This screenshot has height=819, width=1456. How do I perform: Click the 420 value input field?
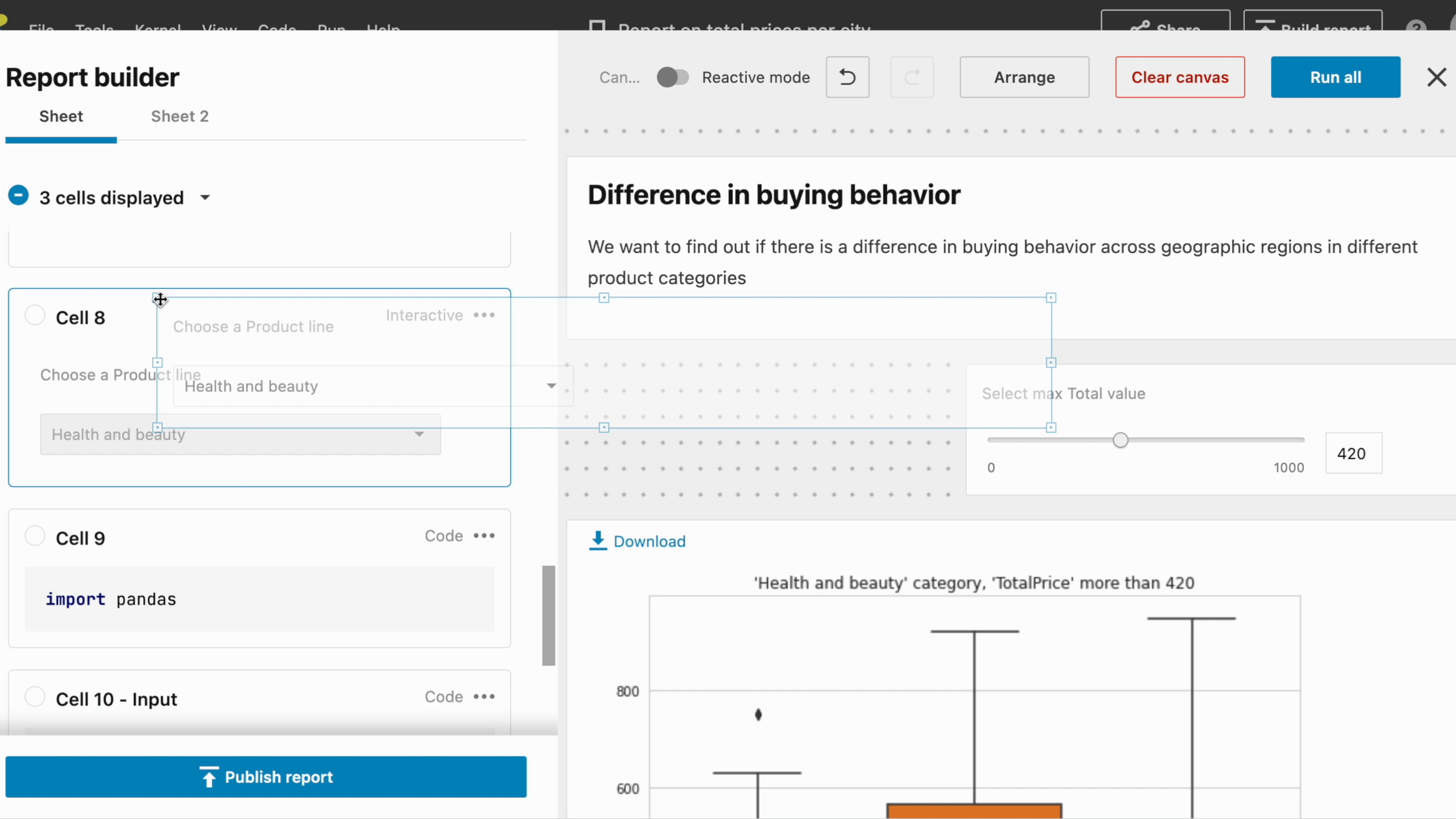[x=1353, y=453]
